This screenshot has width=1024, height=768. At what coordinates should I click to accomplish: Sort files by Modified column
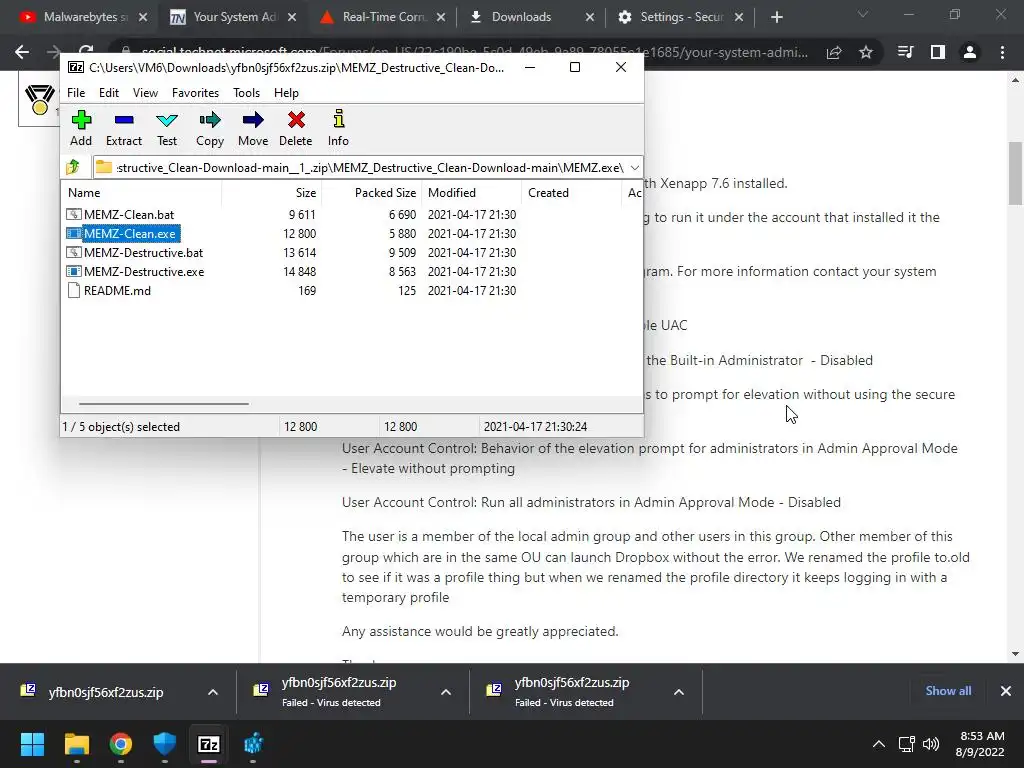[x=472, y=193]
